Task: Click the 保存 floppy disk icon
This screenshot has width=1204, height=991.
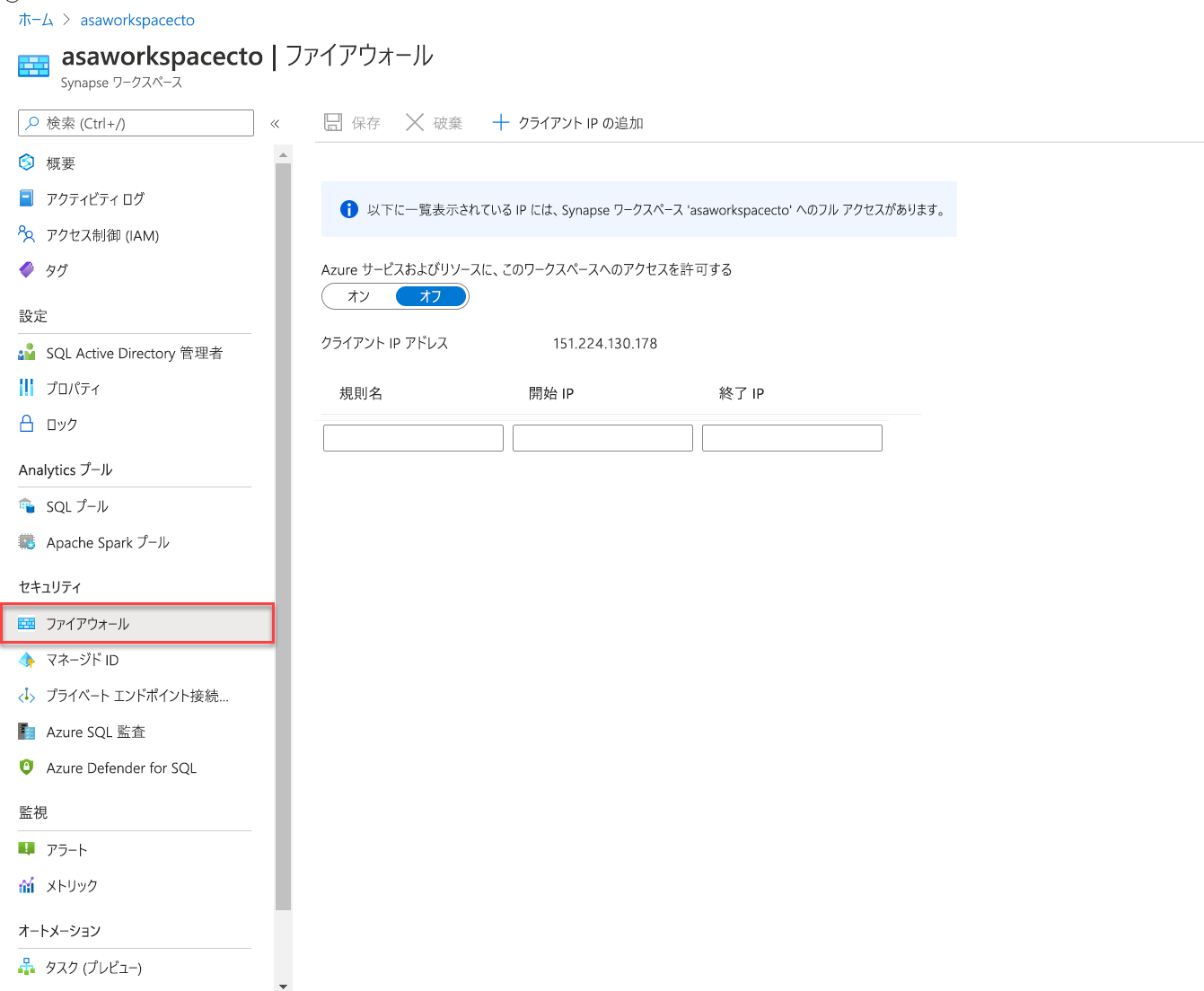Action: click(x=333, y=122)
